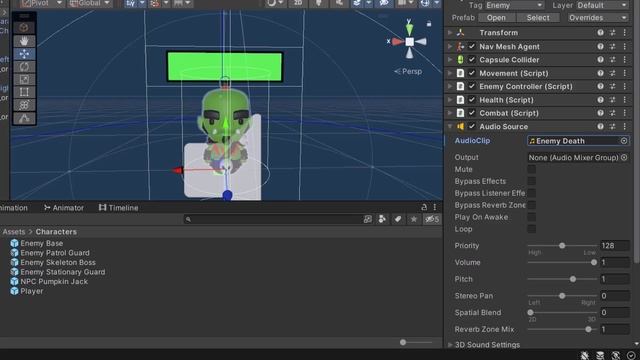Screen dimensions: 640x360
Task: Click the prefab Select button
Action: pyautogui.click(x=538, y=18)
